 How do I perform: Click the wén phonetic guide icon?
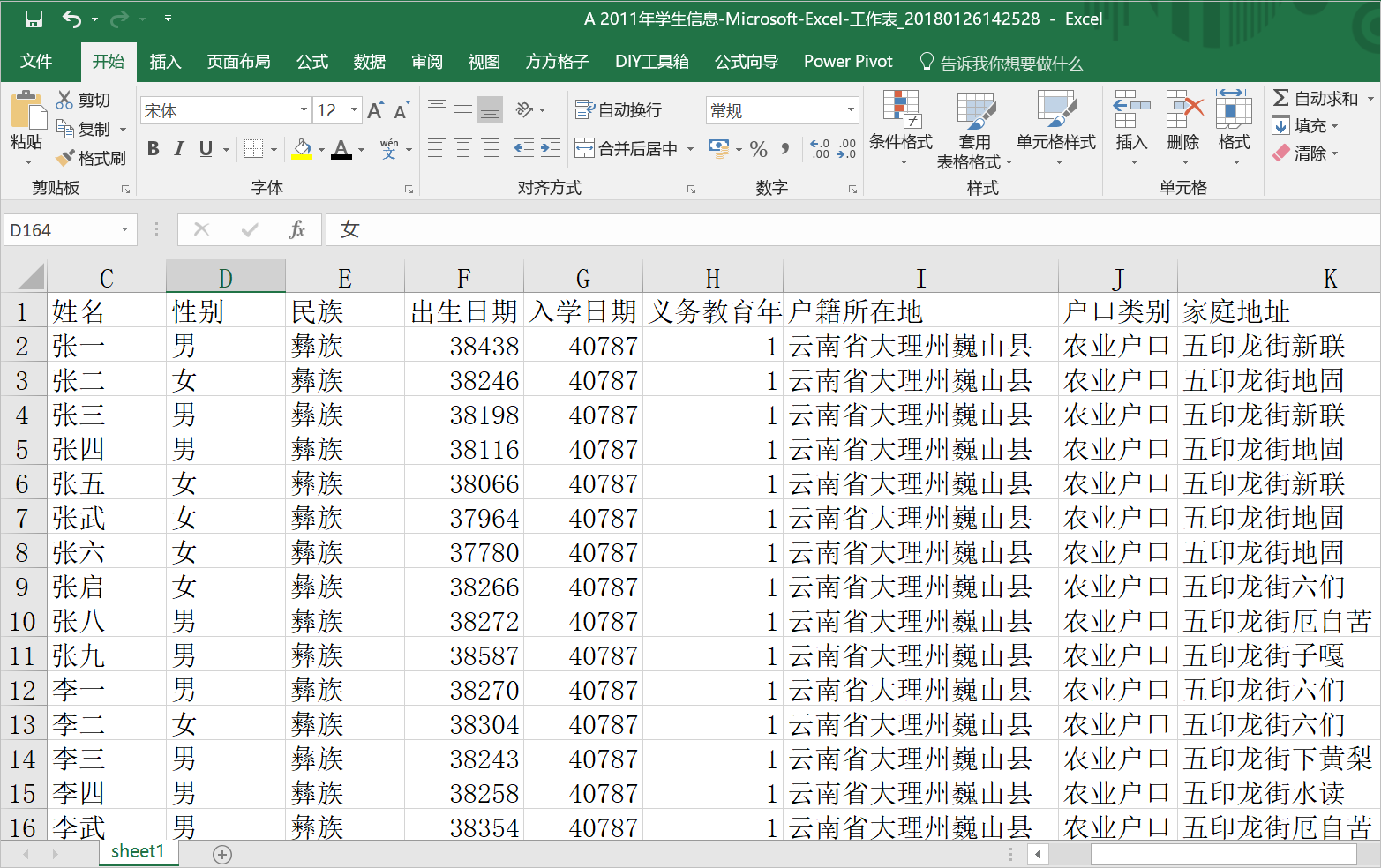(x=389, y=148)
